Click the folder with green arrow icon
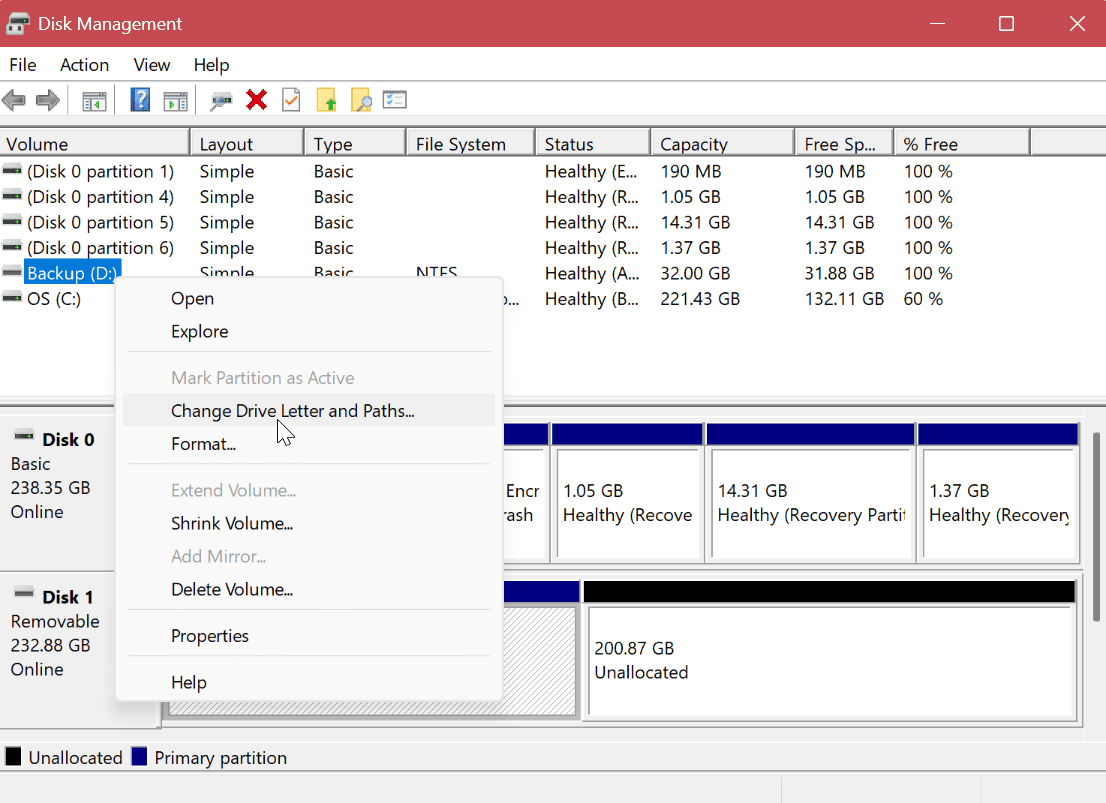The height and width of the screenshot is (803, 1106). [x=326, y=100]
